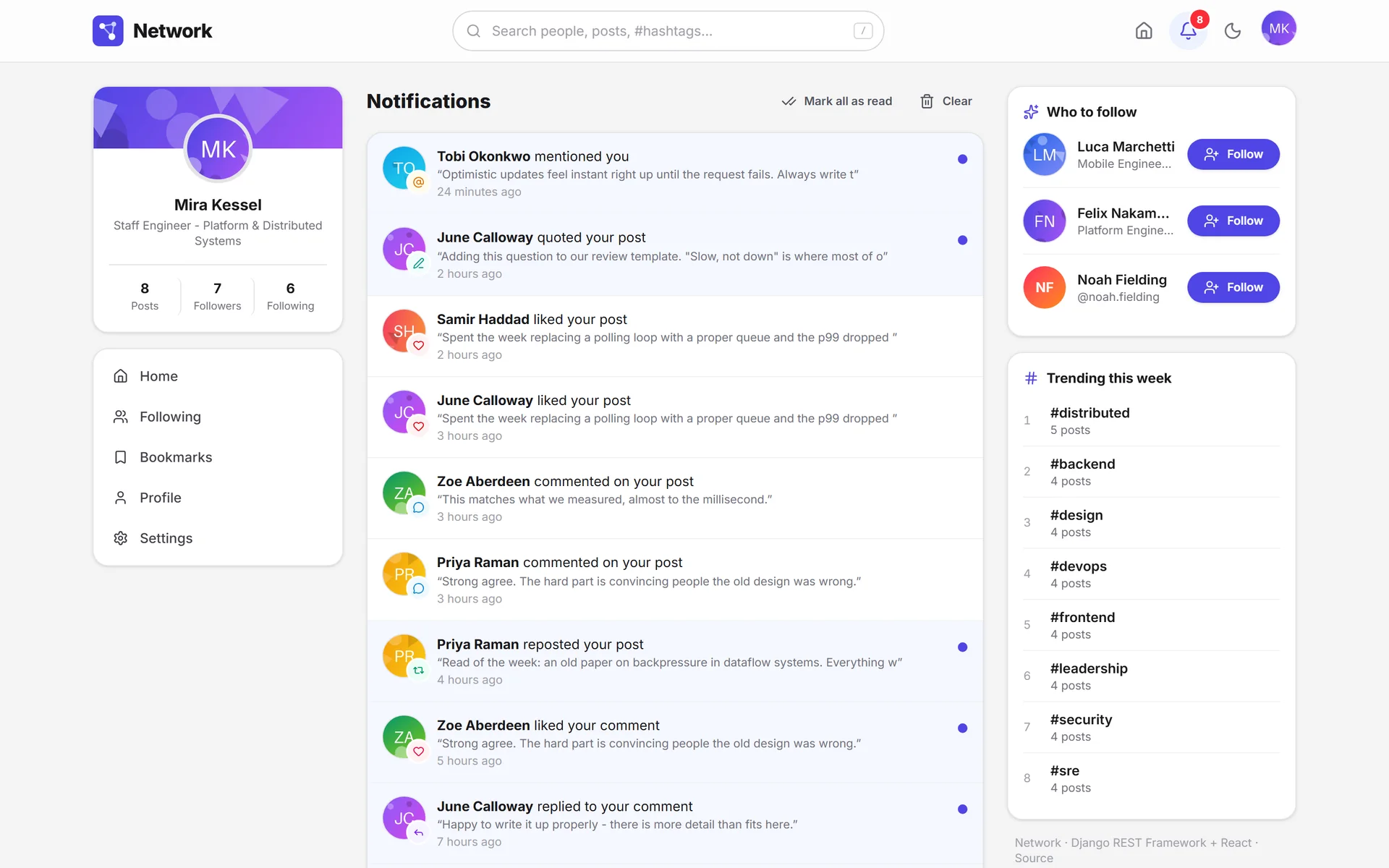Open Settings in sidebar menu

click(x=218, y=538)
